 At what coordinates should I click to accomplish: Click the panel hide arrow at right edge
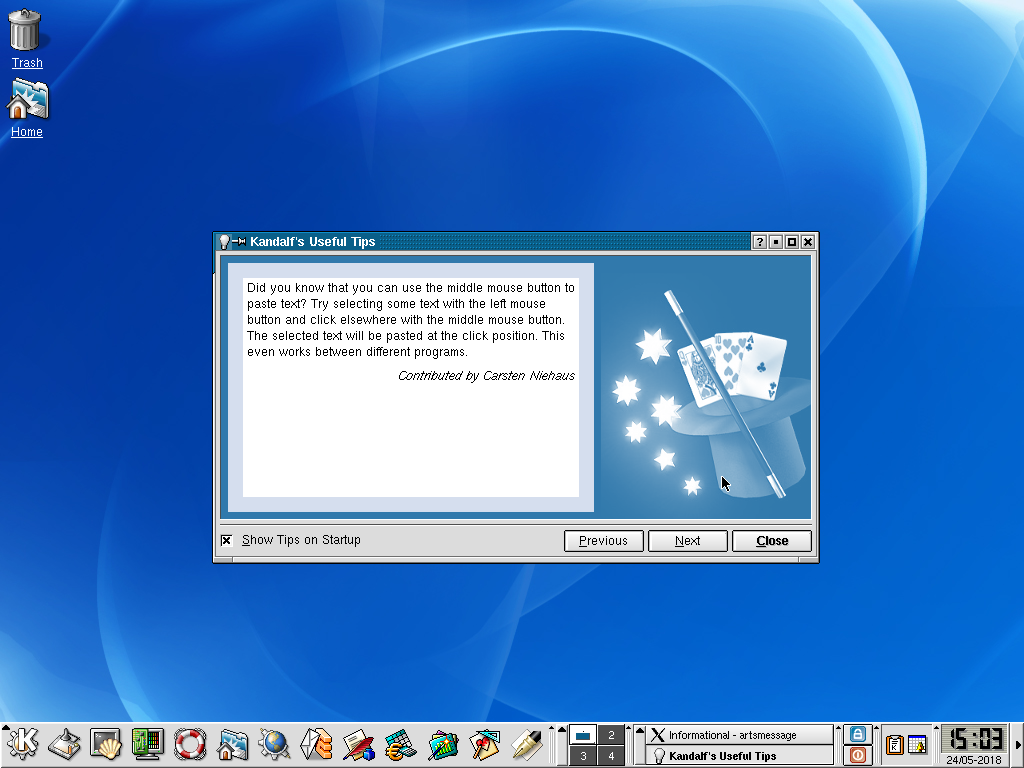coord(1018,744)
